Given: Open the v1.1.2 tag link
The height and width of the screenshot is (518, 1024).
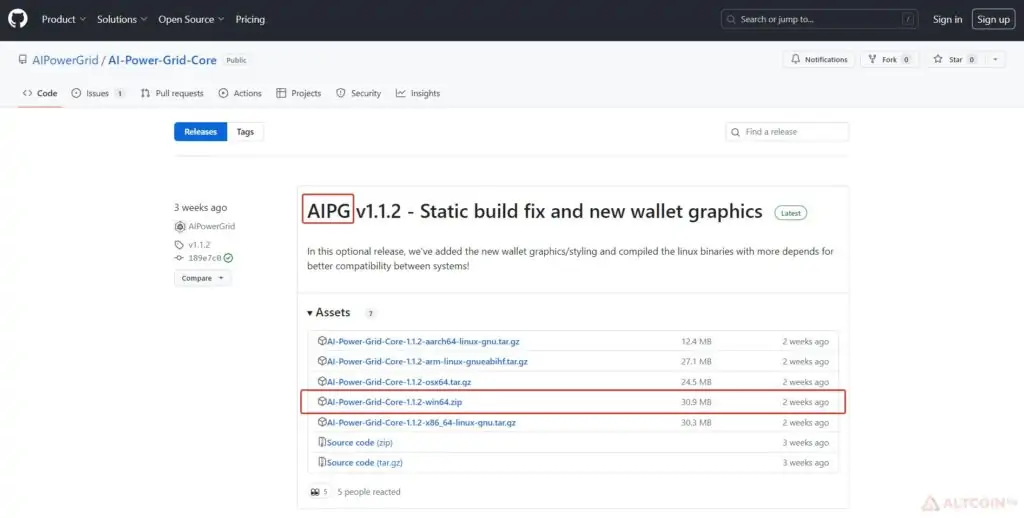Looking at the screenshot, I should point(199,245).
